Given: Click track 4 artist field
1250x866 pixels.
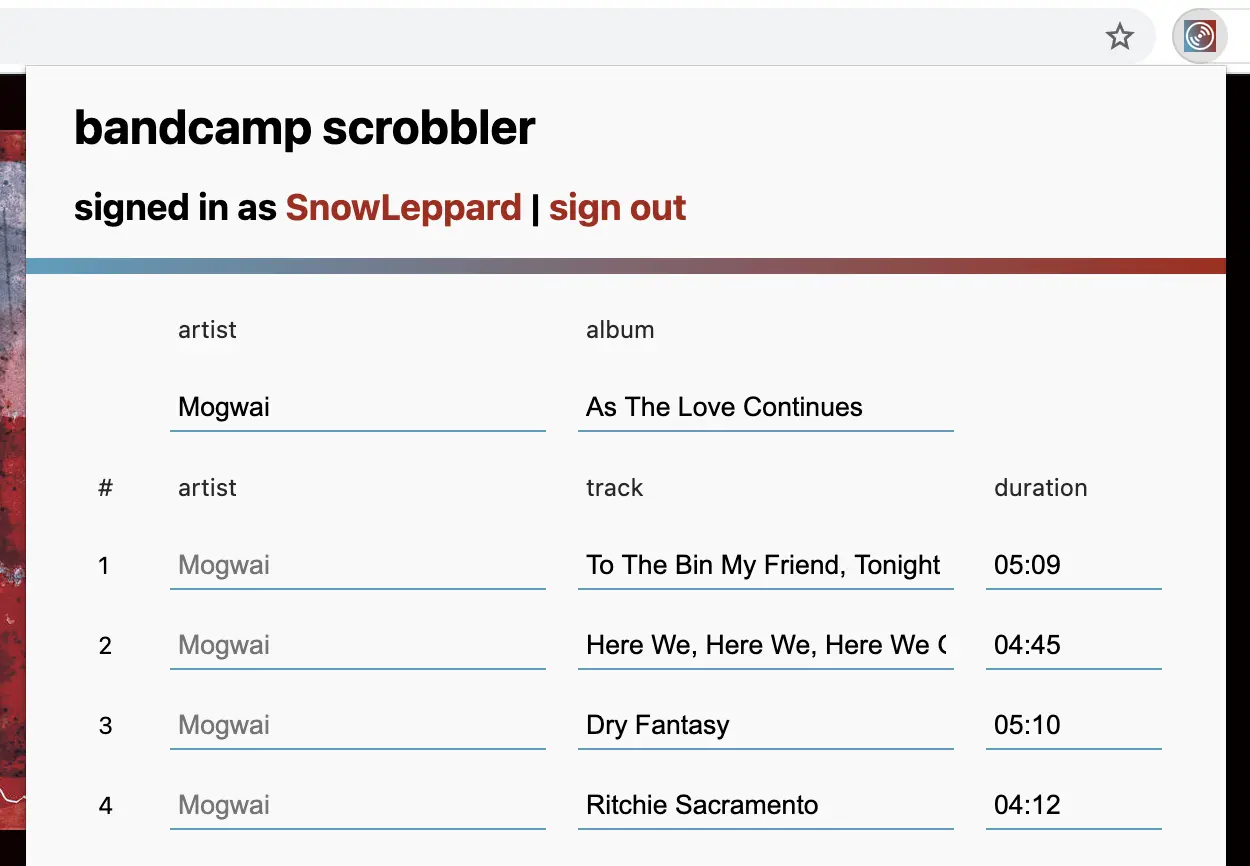Looking at the screenshot, I should coord(357,806).
